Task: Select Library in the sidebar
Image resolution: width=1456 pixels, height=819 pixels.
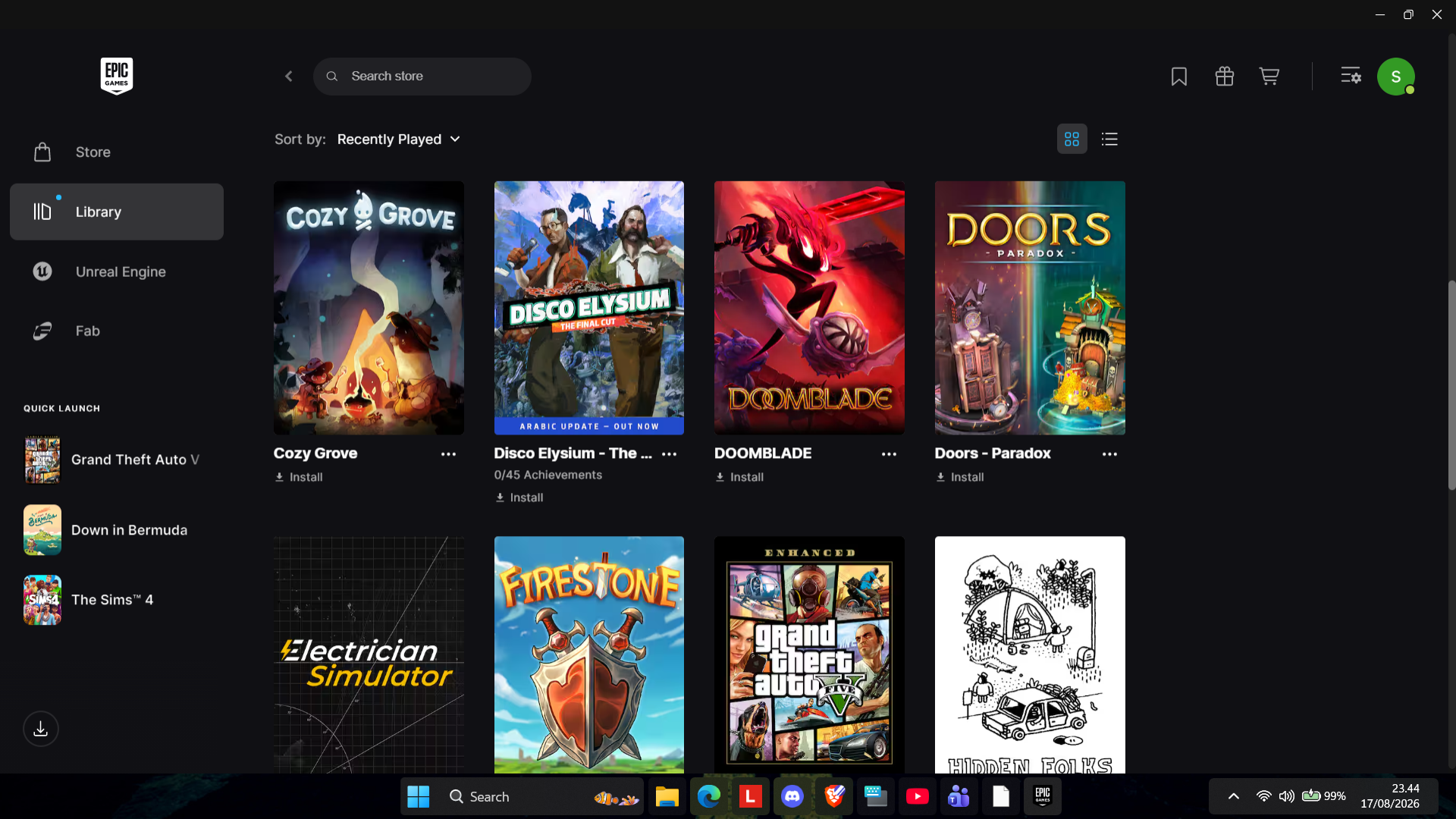Action: click(x=117, y=212)
